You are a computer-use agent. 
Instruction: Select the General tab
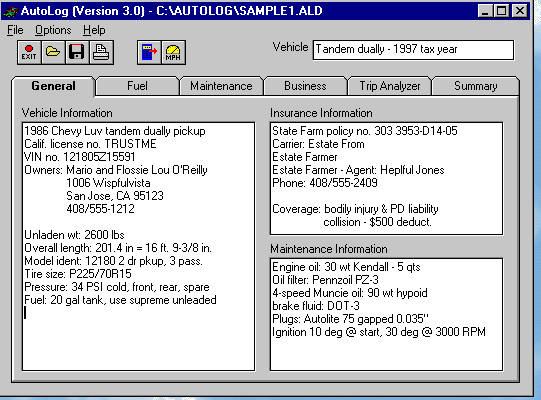[53, 86]
